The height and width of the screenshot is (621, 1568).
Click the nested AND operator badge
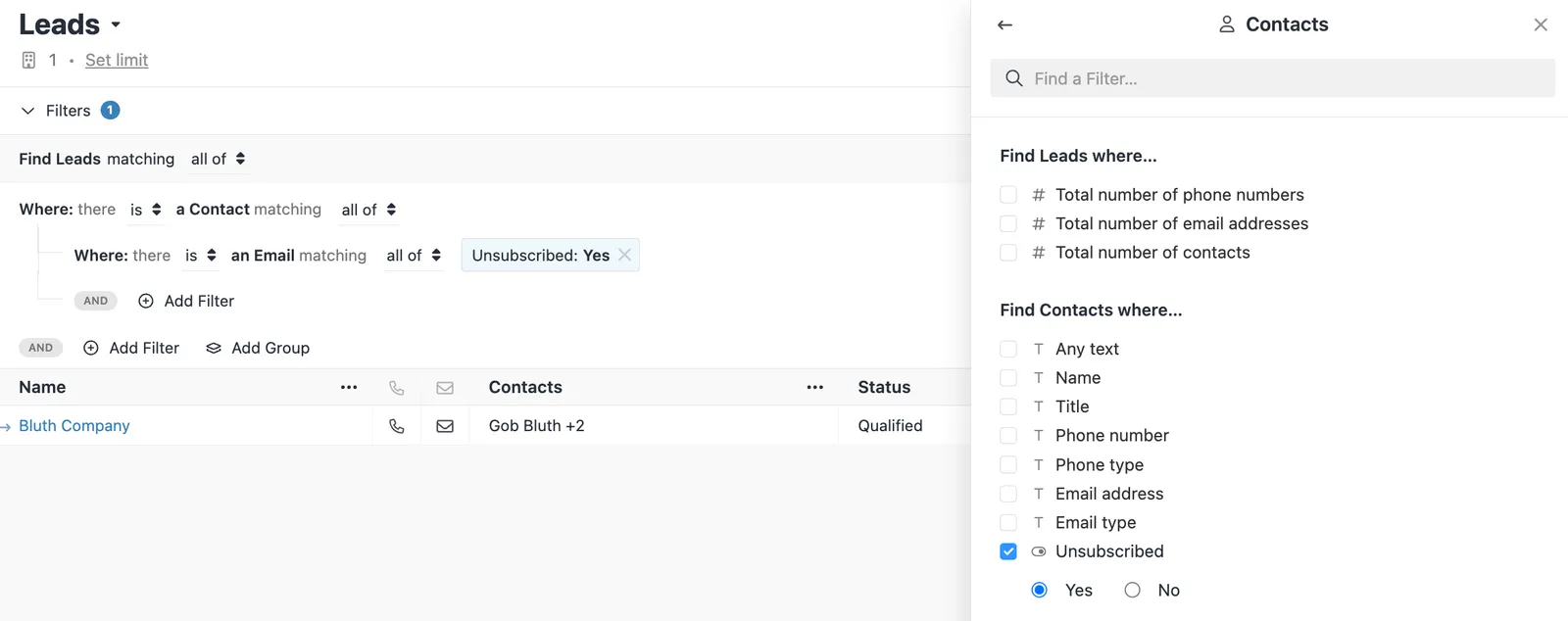pyautogui.click(x=96, y=301)
